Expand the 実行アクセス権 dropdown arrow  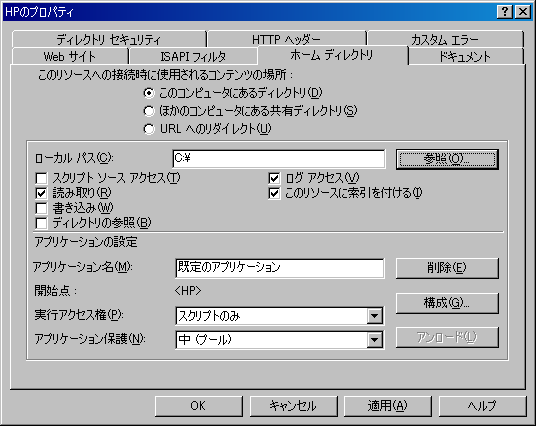(x=375, y=316)
